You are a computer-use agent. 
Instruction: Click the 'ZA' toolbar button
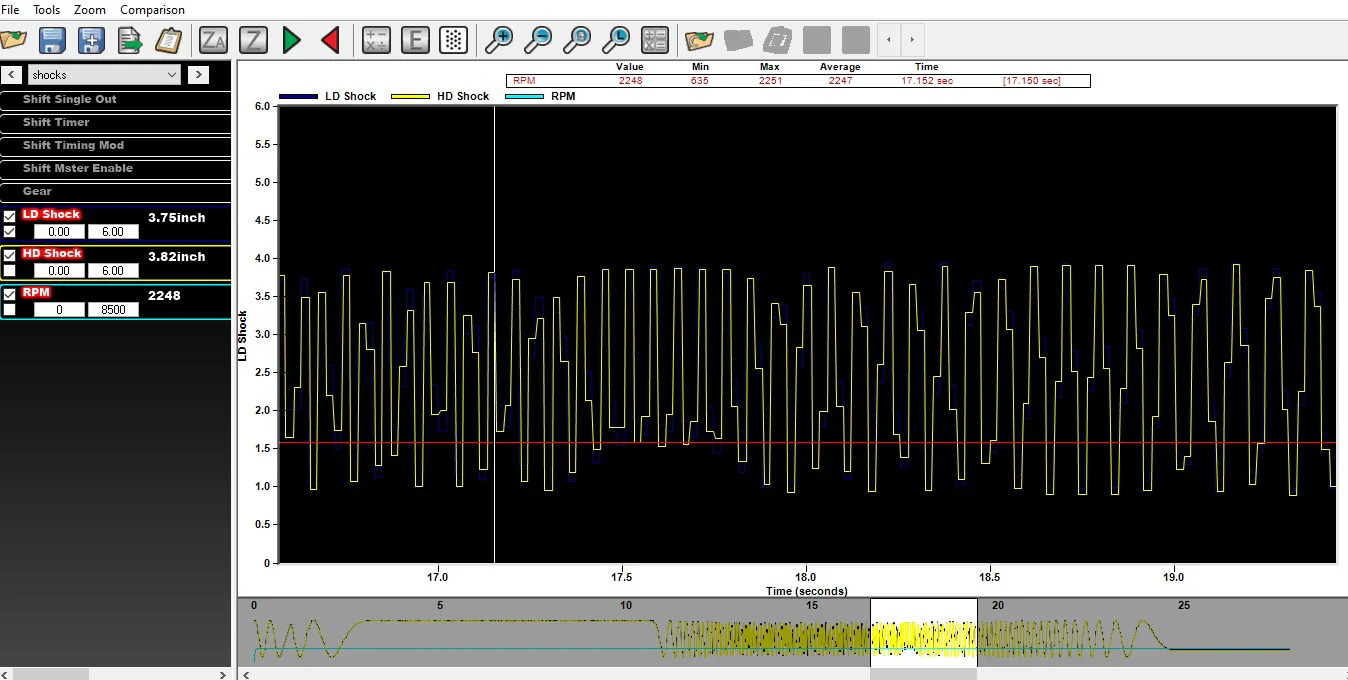[x=214, y=40]
